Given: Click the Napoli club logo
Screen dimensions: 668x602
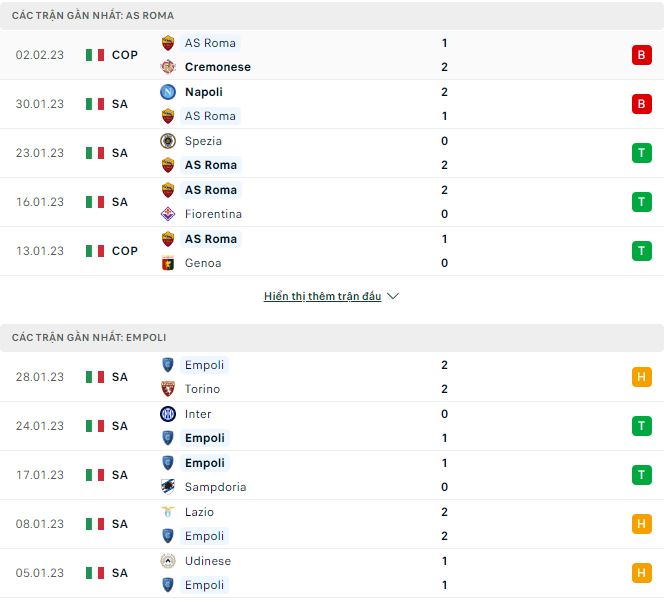Looking at the screenshot, I should pos(168,92).
